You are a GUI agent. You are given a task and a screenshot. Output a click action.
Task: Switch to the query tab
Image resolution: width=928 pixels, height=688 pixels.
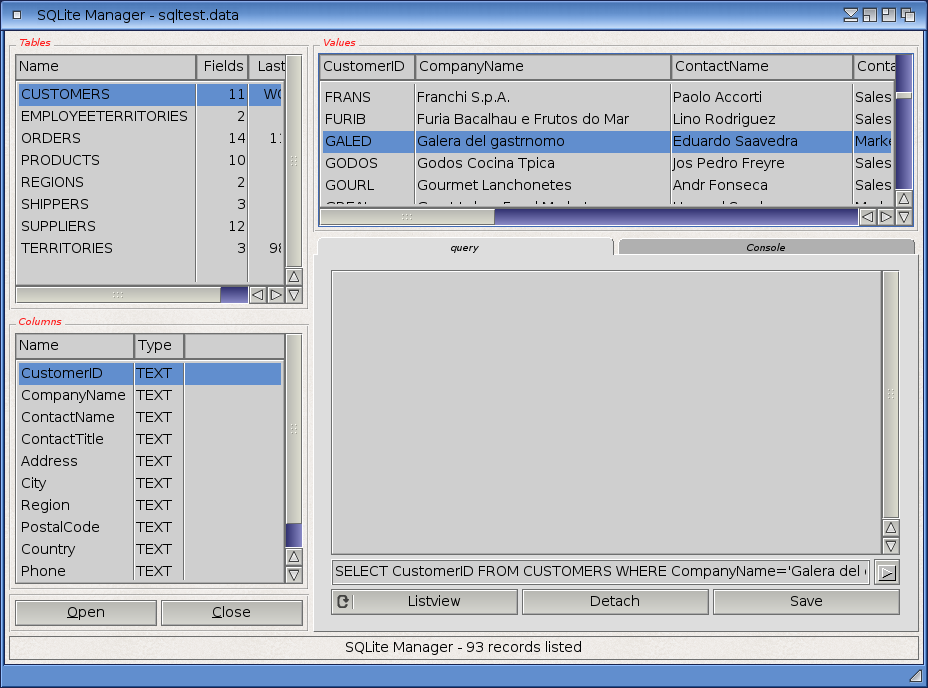point(465,247)
